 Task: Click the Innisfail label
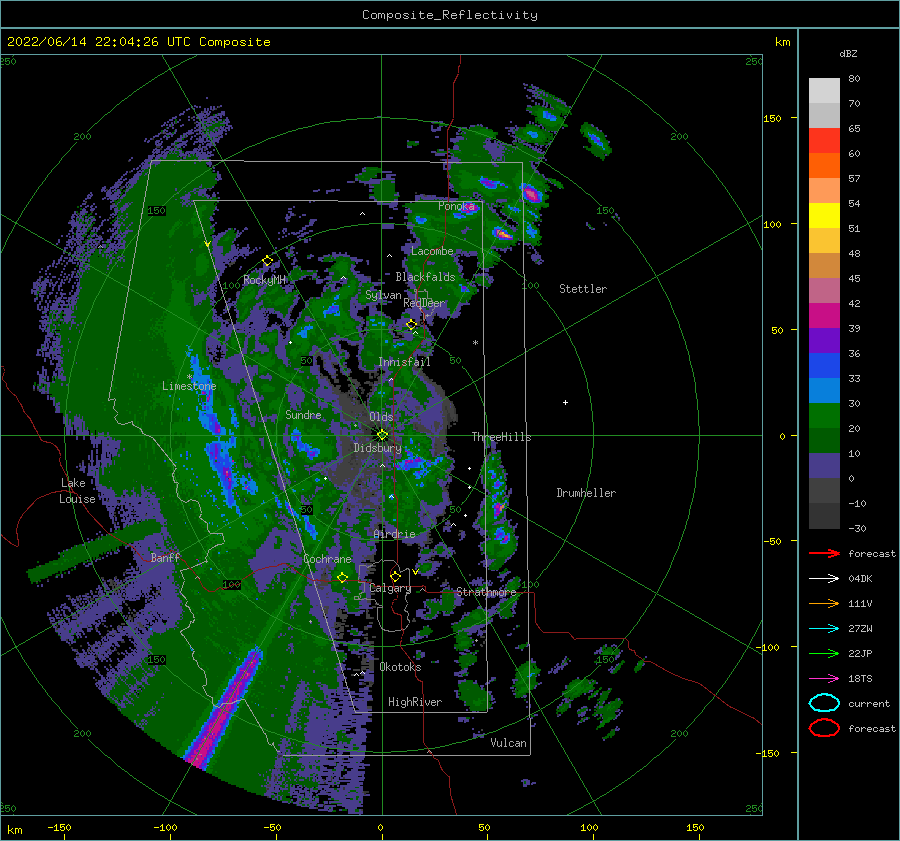coord(404,362)
